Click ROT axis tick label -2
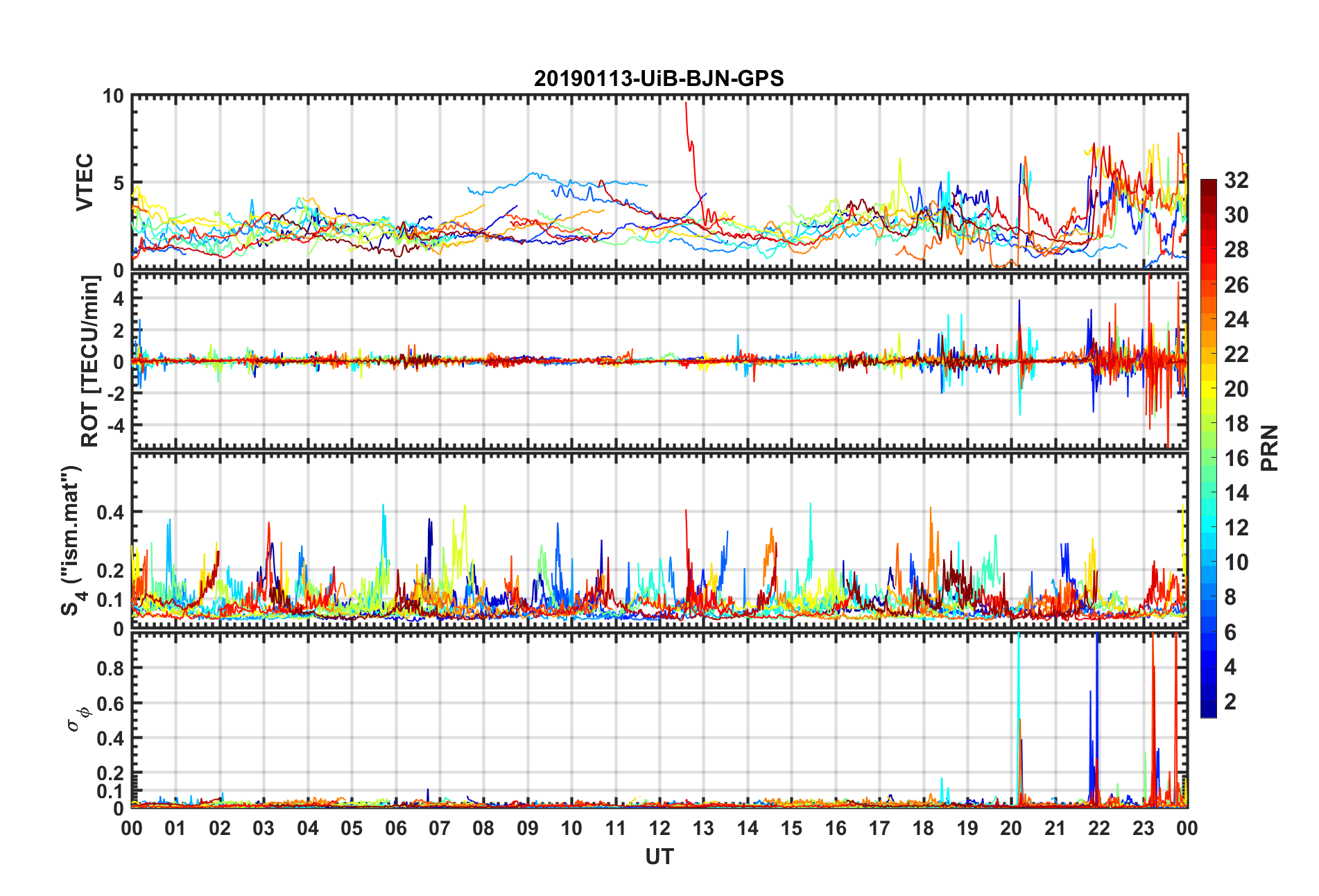Viewport: 1319px width, 896px height. (115, 393)
